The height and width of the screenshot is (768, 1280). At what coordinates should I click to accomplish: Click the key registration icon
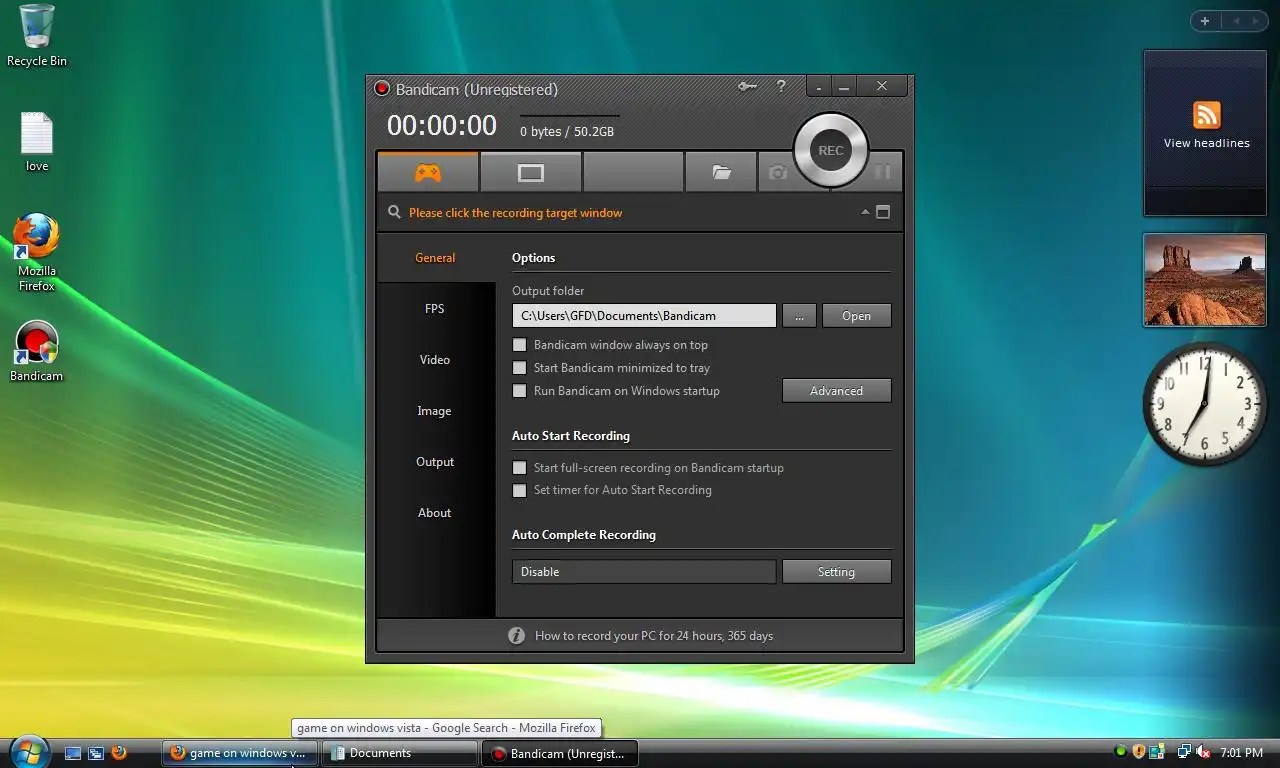point(747,87)
